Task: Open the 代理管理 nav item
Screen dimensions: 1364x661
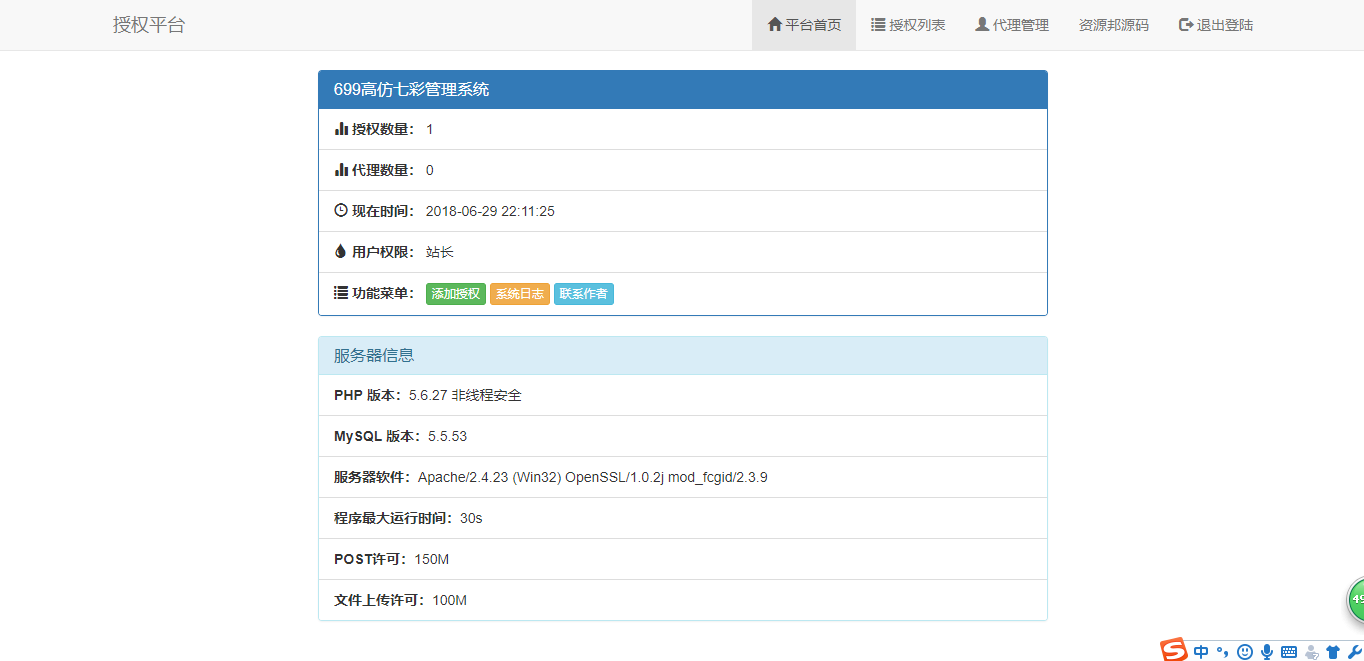Action: click(1012, 25)
